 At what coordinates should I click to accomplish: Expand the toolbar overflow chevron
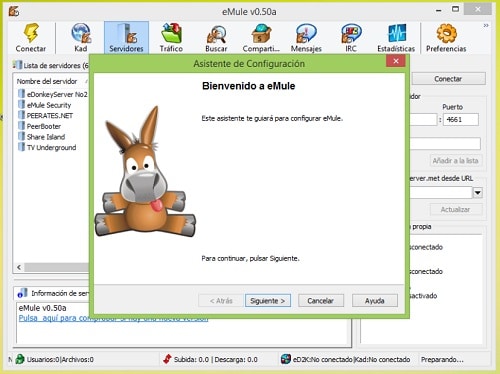486,25
